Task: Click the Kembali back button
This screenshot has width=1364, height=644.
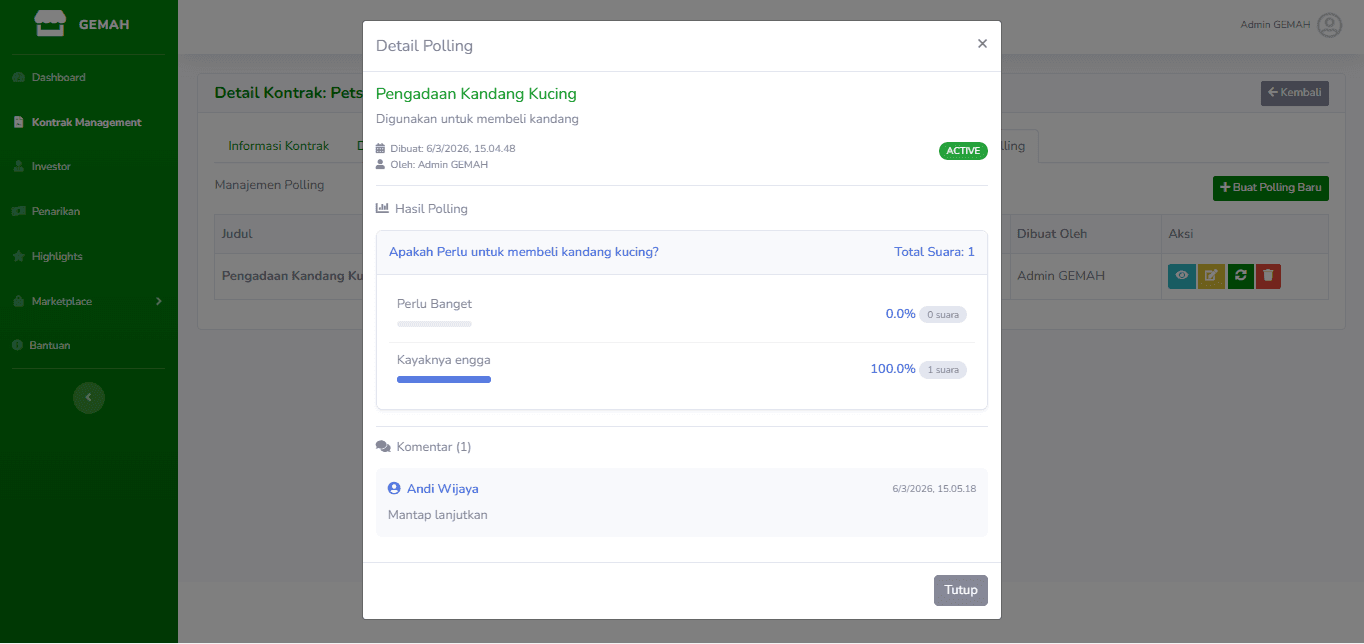Action: (1294, 93)
